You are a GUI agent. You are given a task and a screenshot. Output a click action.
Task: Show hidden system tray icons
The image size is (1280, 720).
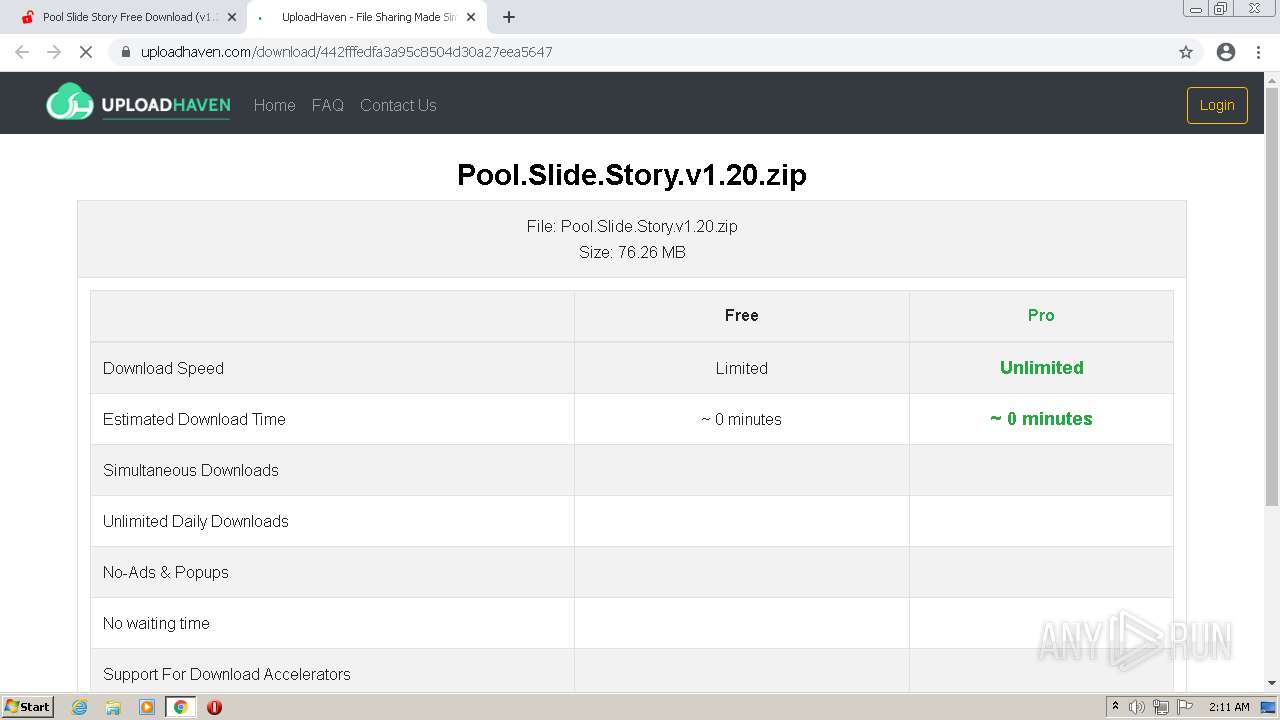coord(1115,707)
